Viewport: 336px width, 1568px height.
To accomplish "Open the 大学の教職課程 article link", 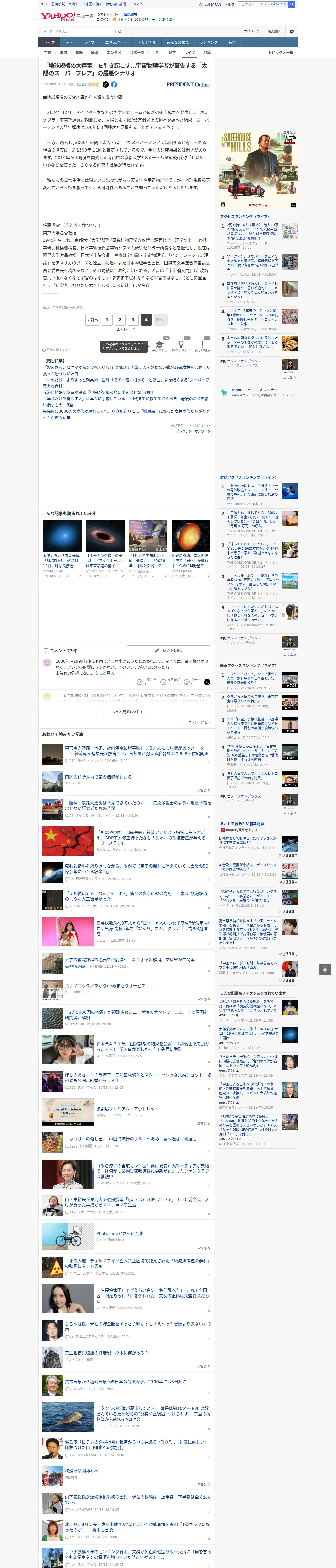I will (130, 959).
